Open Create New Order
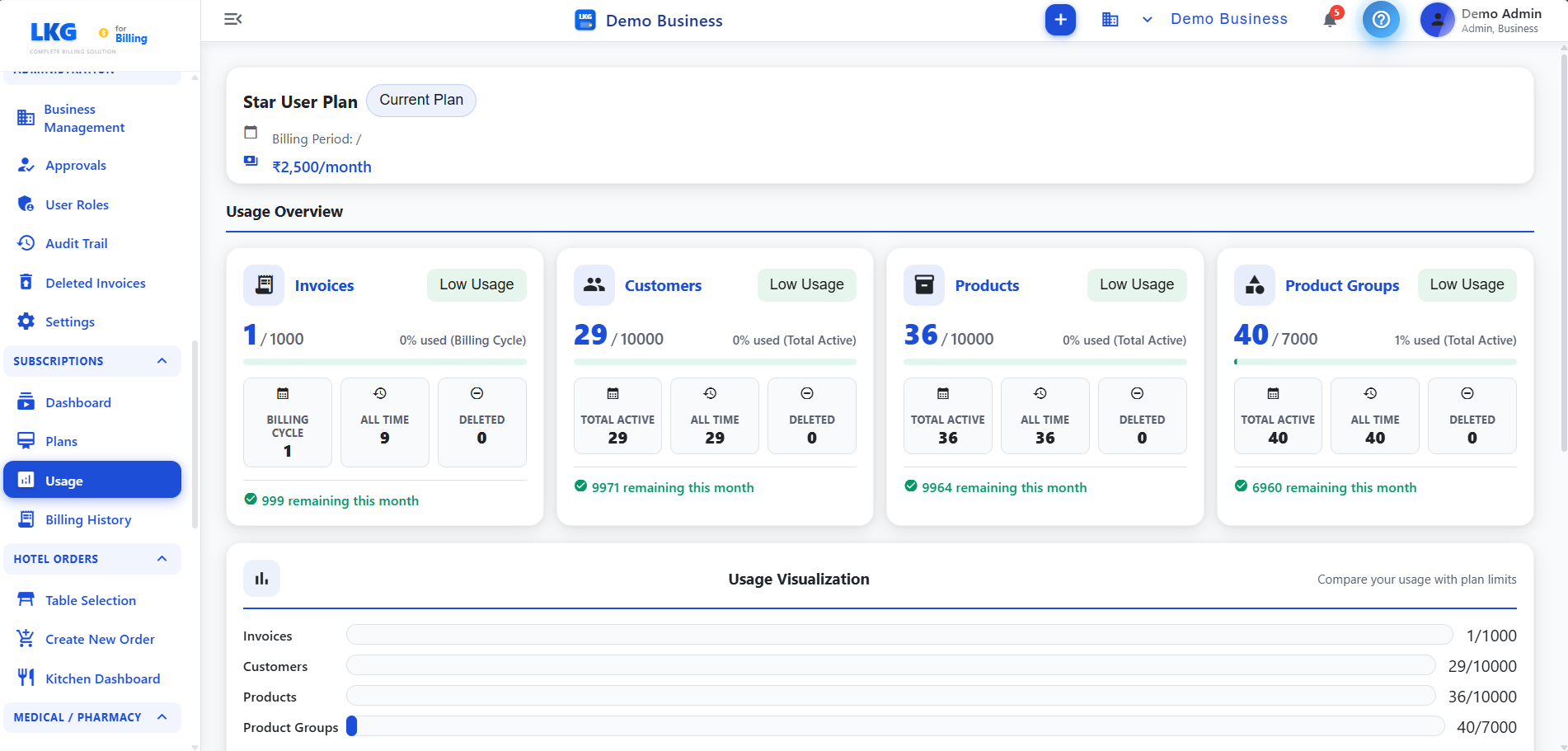The width and height of the screenshot is (1568, 751). (x=92, y=639)
